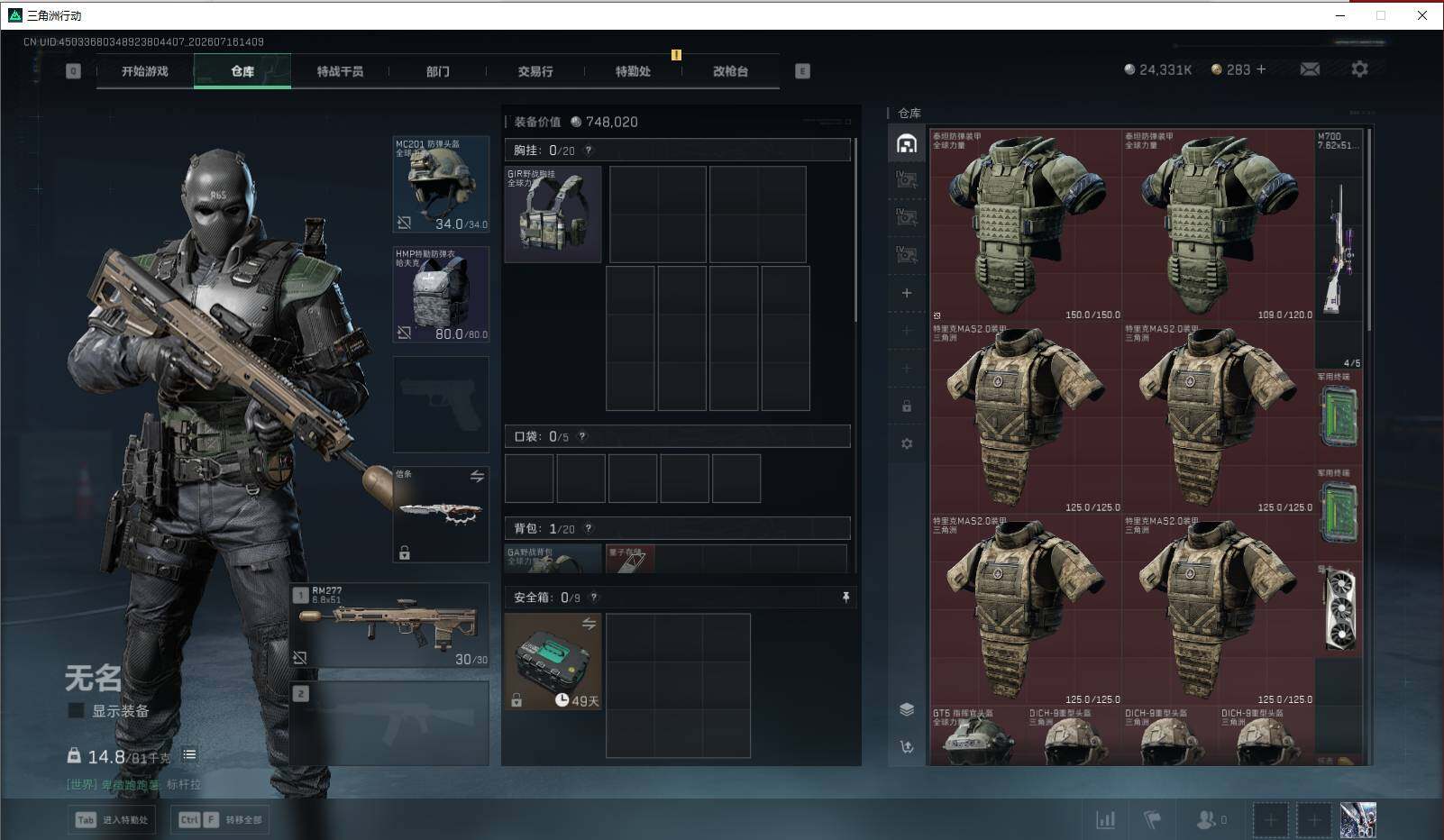Select the RM277 primary weapon slot
Viewport: 1444px width, 840px height.
click(390, 625)
